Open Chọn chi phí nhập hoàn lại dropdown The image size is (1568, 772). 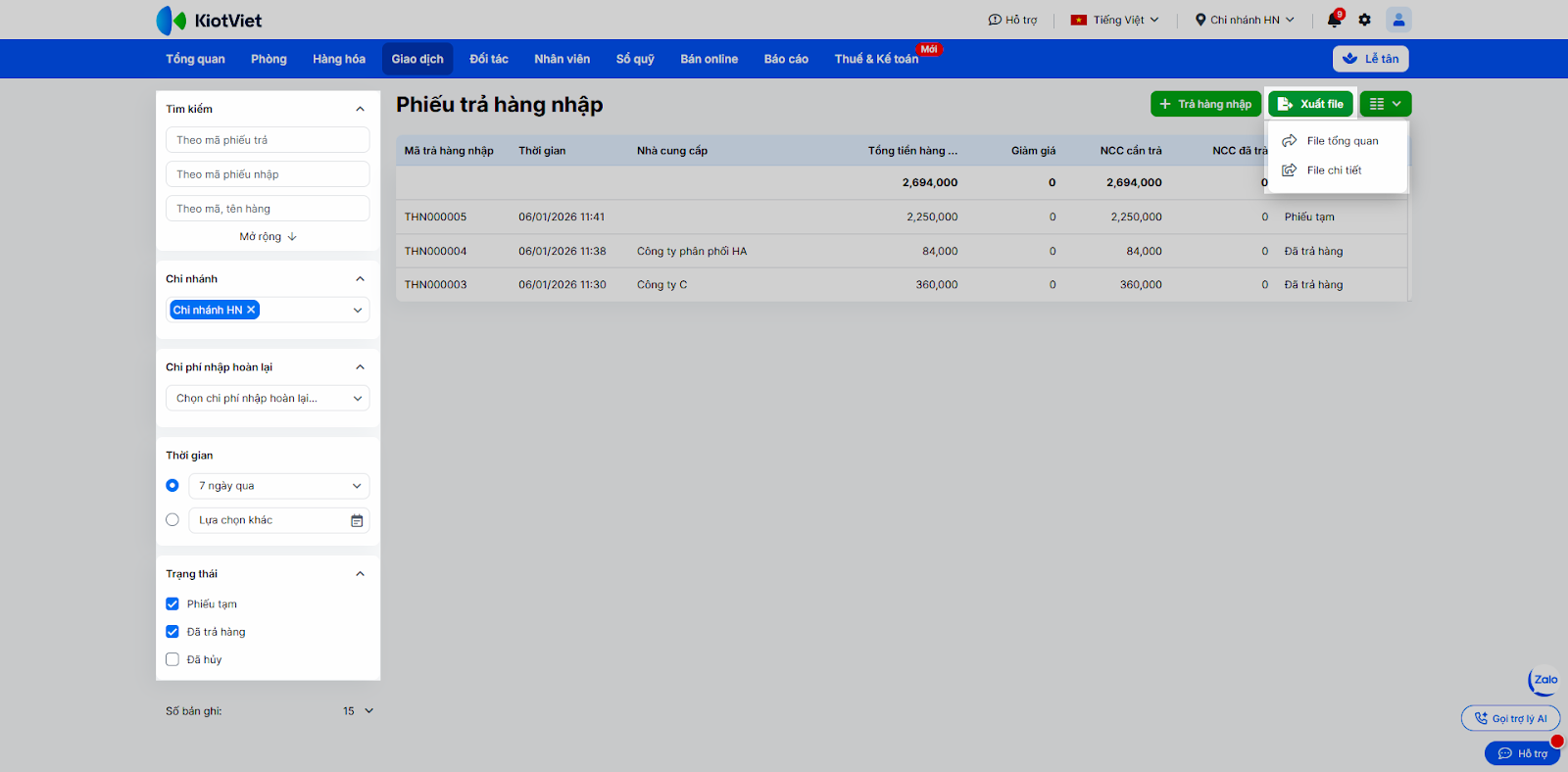click(x=268, y=399)
